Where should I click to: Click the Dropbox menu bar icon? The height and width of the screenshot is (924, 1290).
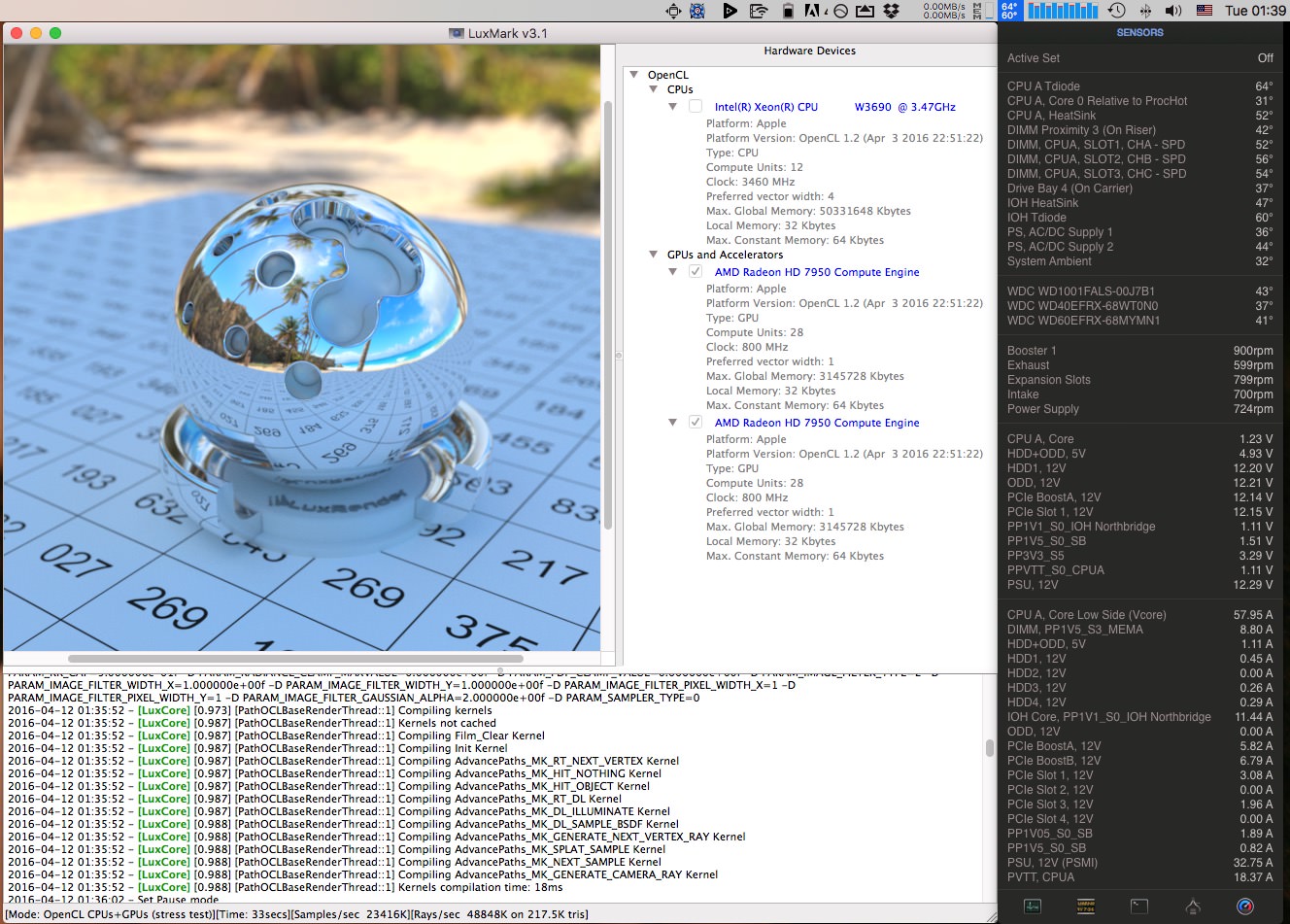point(892,11)
